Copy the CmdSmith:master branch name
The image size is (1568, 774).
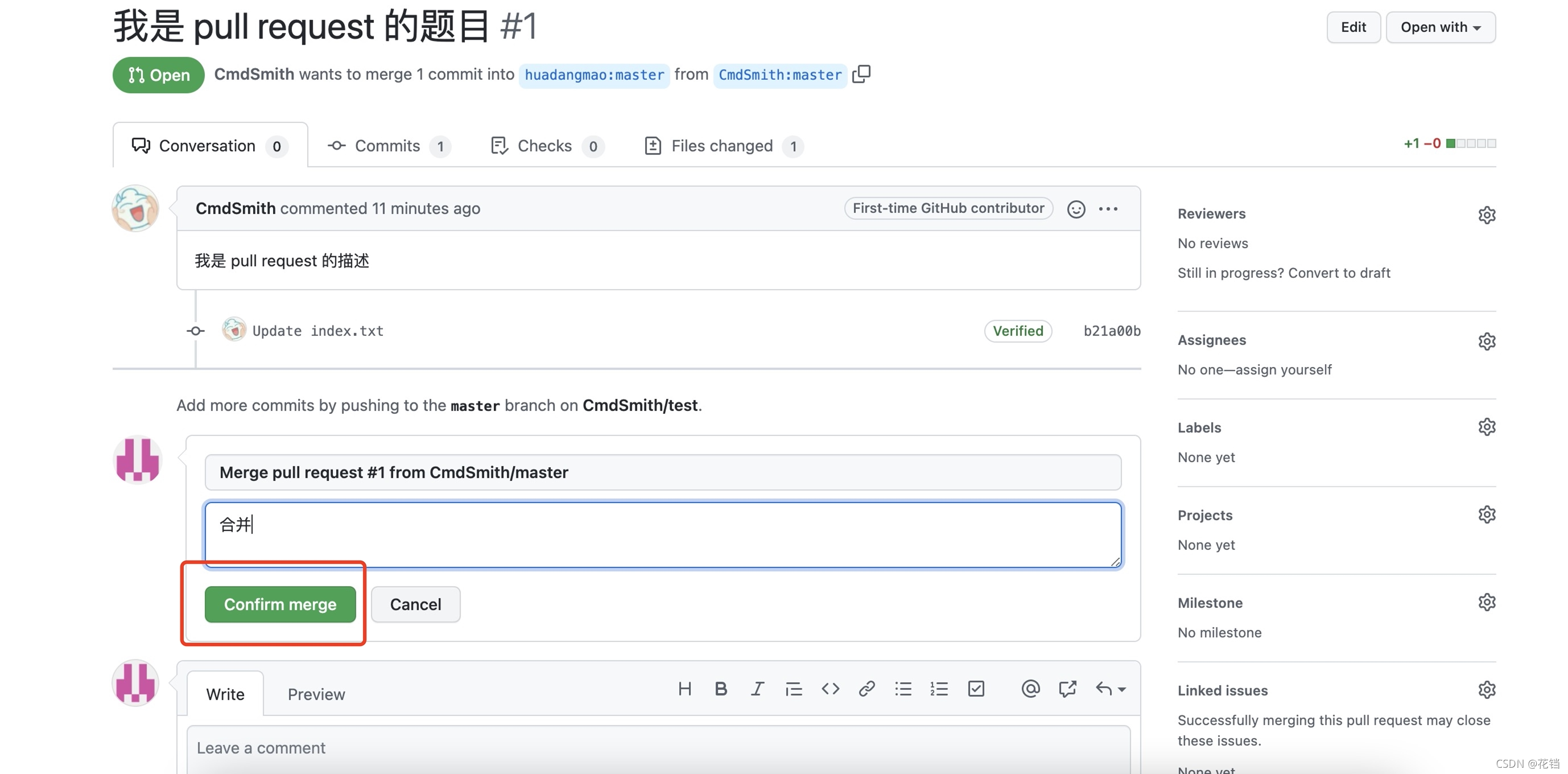click(x=862, y=73)
